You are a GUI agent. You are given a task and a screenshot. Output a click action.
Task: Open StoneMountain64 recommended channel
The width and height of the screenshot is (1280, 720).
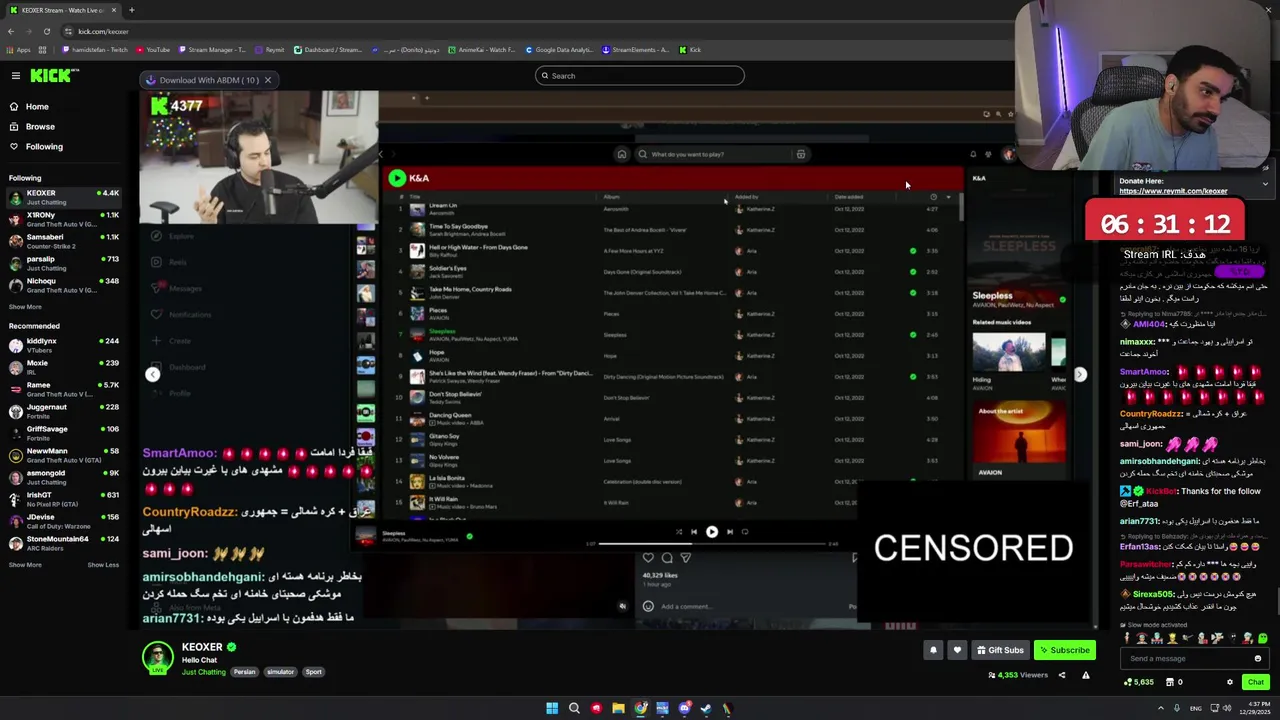tap(62, 543)
